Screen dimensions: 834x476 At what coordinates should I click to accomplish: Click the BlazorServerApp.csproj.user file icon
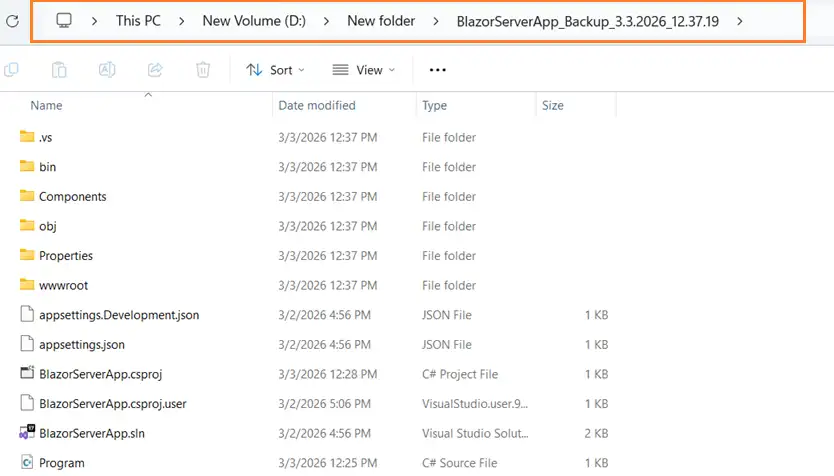[x=27, y=403]
